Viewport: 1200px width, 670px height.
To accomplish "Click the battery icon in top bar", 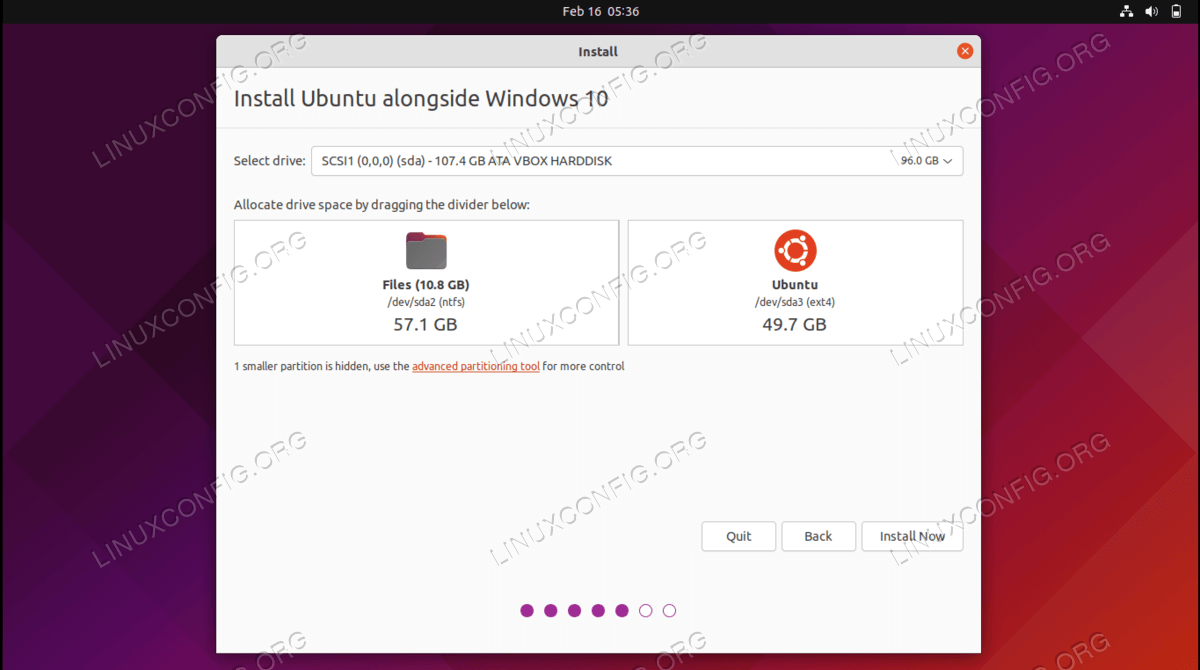I will pyautogui.click(x=1176, y=12).
